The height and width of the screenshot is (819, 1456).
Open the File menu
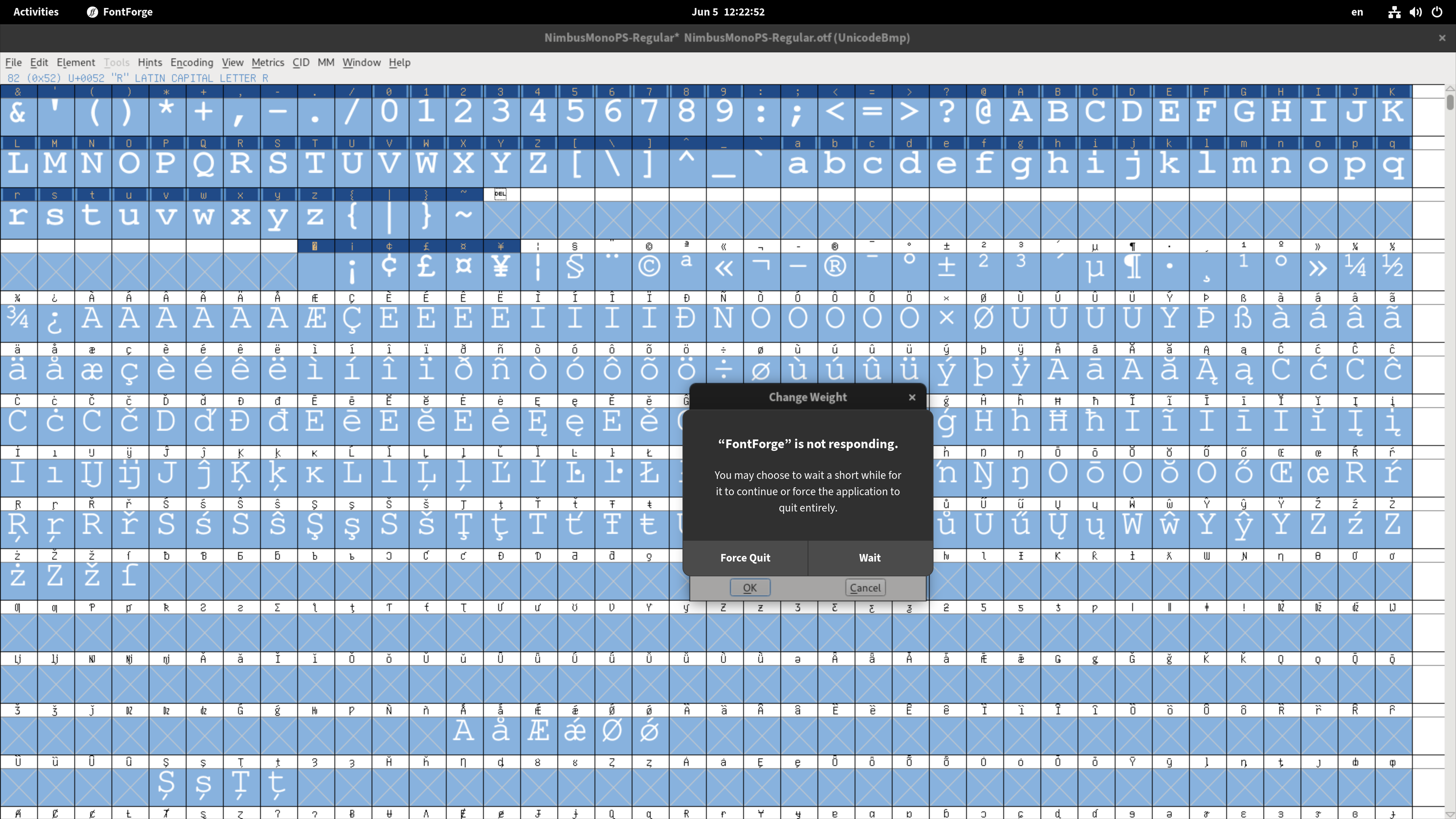click(x=13, y=62)
